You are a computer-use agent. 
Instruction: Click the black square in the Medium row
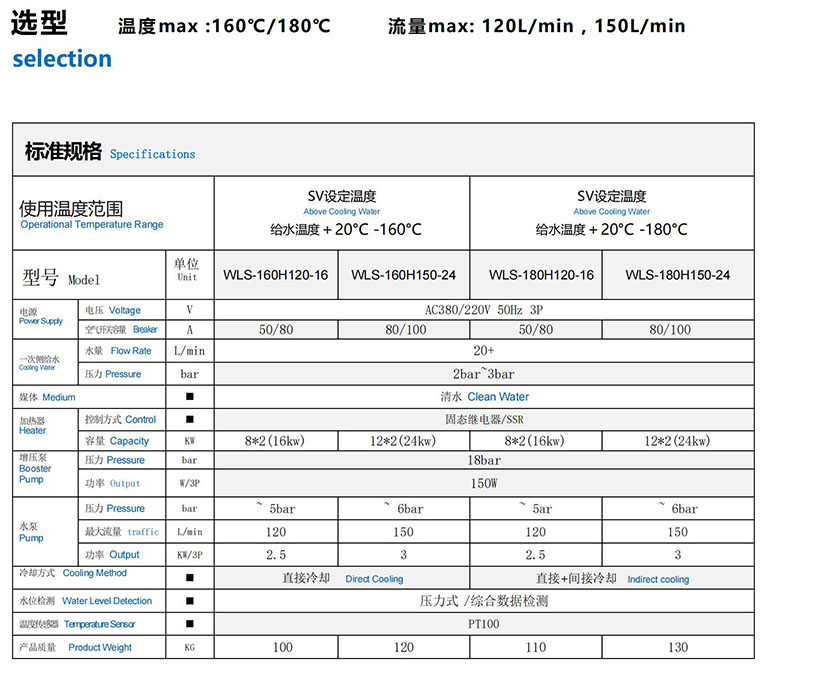point(189,397)
